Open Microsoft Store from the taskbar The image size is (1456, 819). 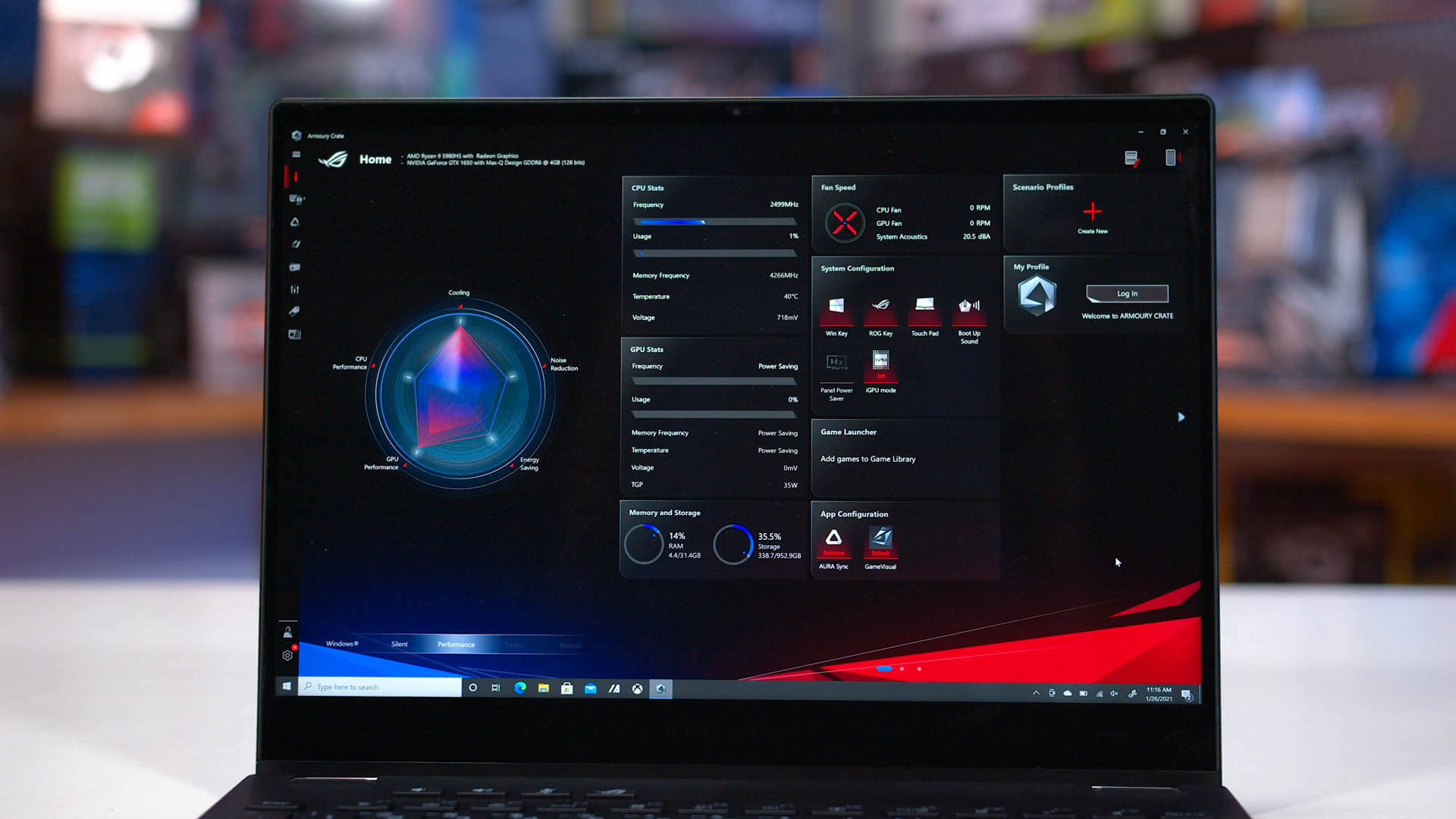click(566, 689)
